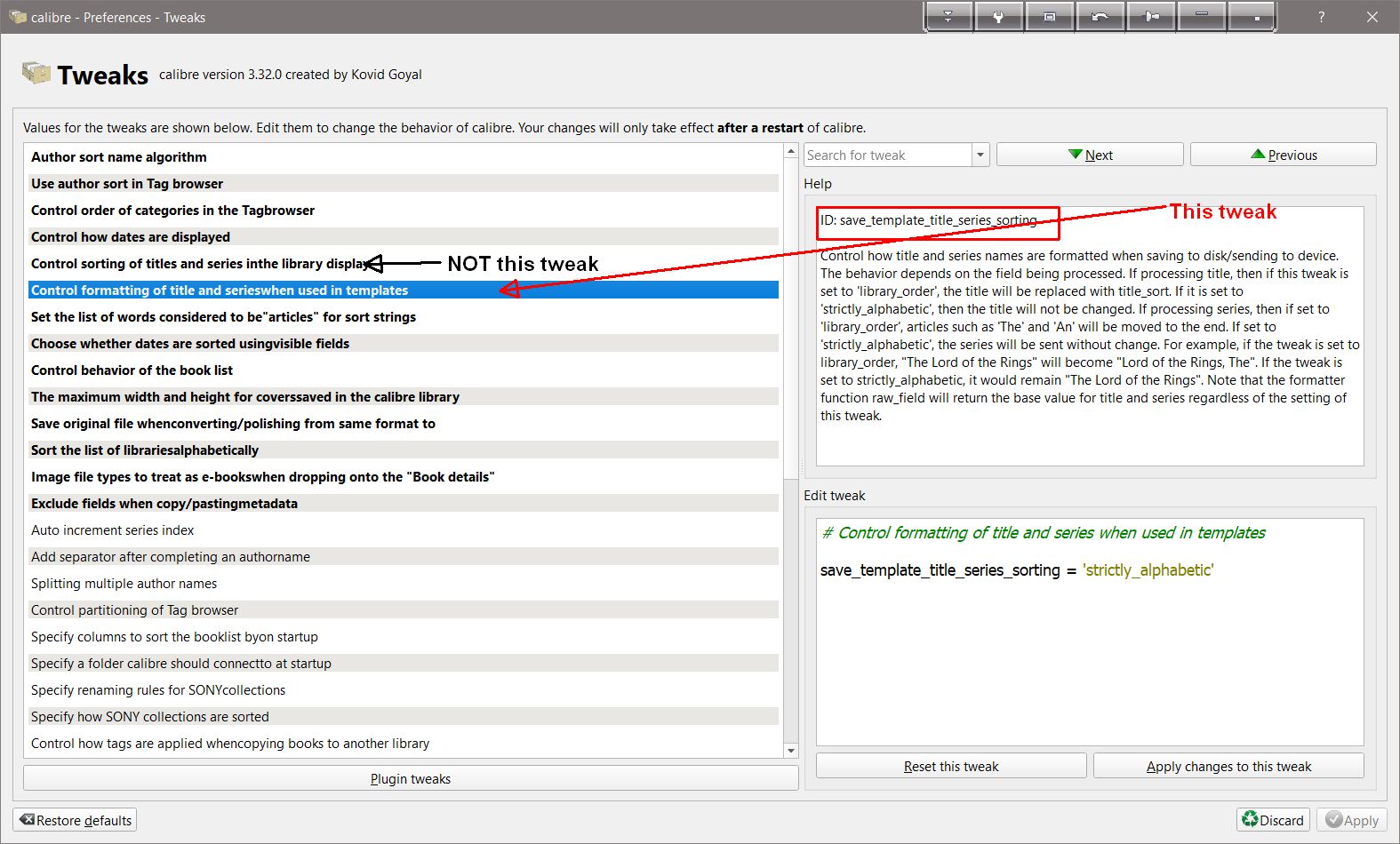Close the Tweaks preferences window
The image size is (1400, 844).
click(x=1372, y=17)
